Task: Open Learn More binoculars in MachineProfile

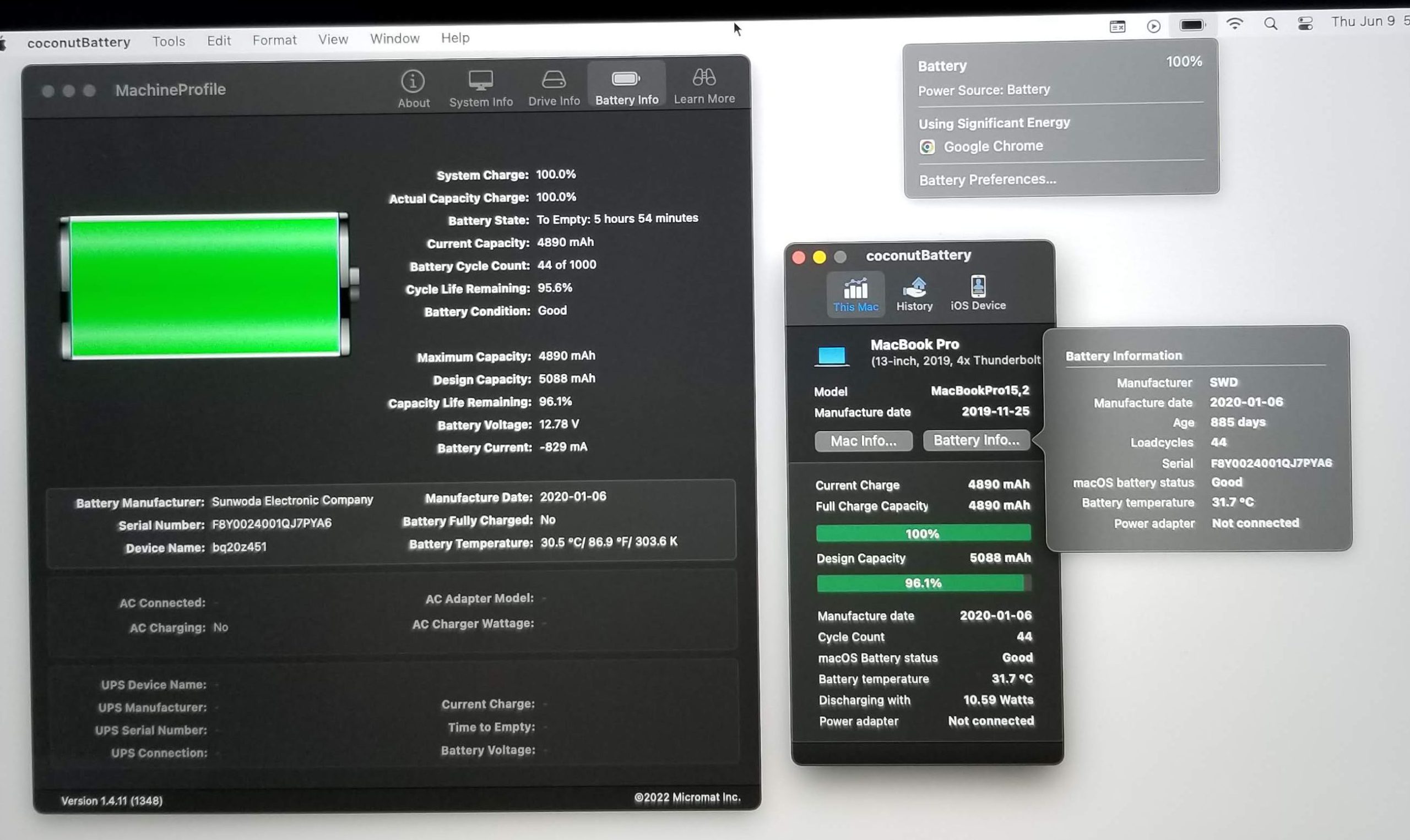Action: (704, 86)
